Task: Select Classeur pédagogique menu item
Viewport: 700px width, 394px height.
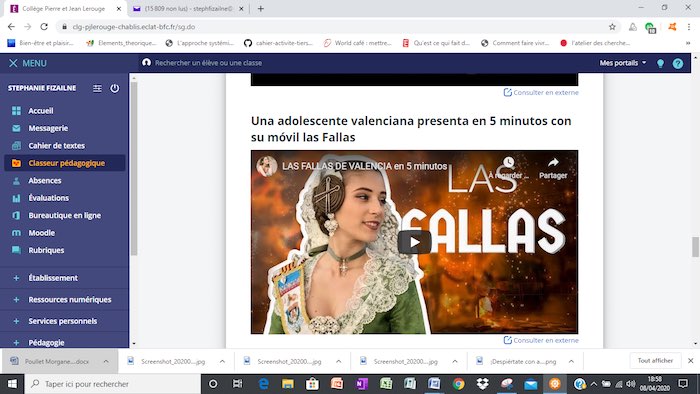Action: click(x=65, y=163)
